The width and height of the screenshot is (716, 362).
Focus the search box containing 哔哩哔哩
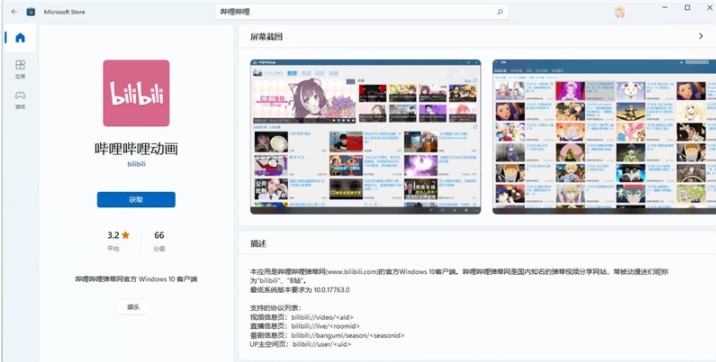[x=362, y=12]
